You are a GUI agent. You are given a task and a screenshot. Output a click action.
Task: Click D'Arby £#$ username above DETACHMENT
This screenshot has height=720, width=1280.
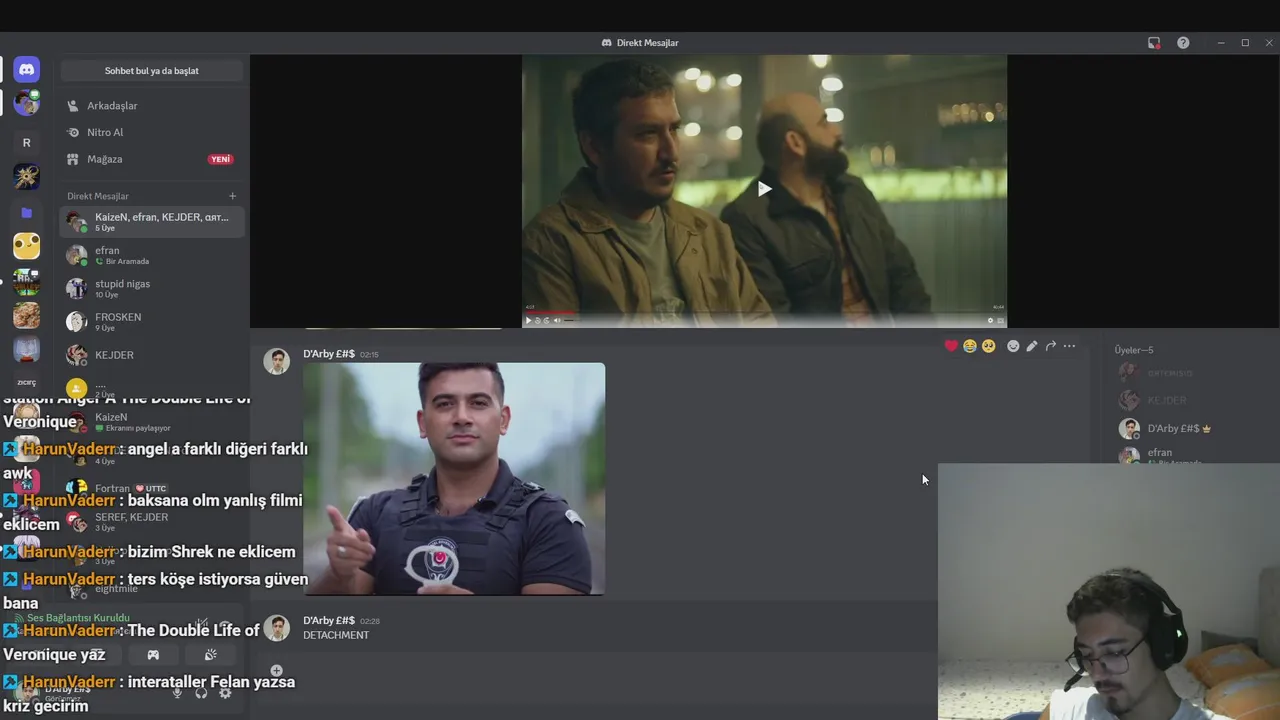329,620
